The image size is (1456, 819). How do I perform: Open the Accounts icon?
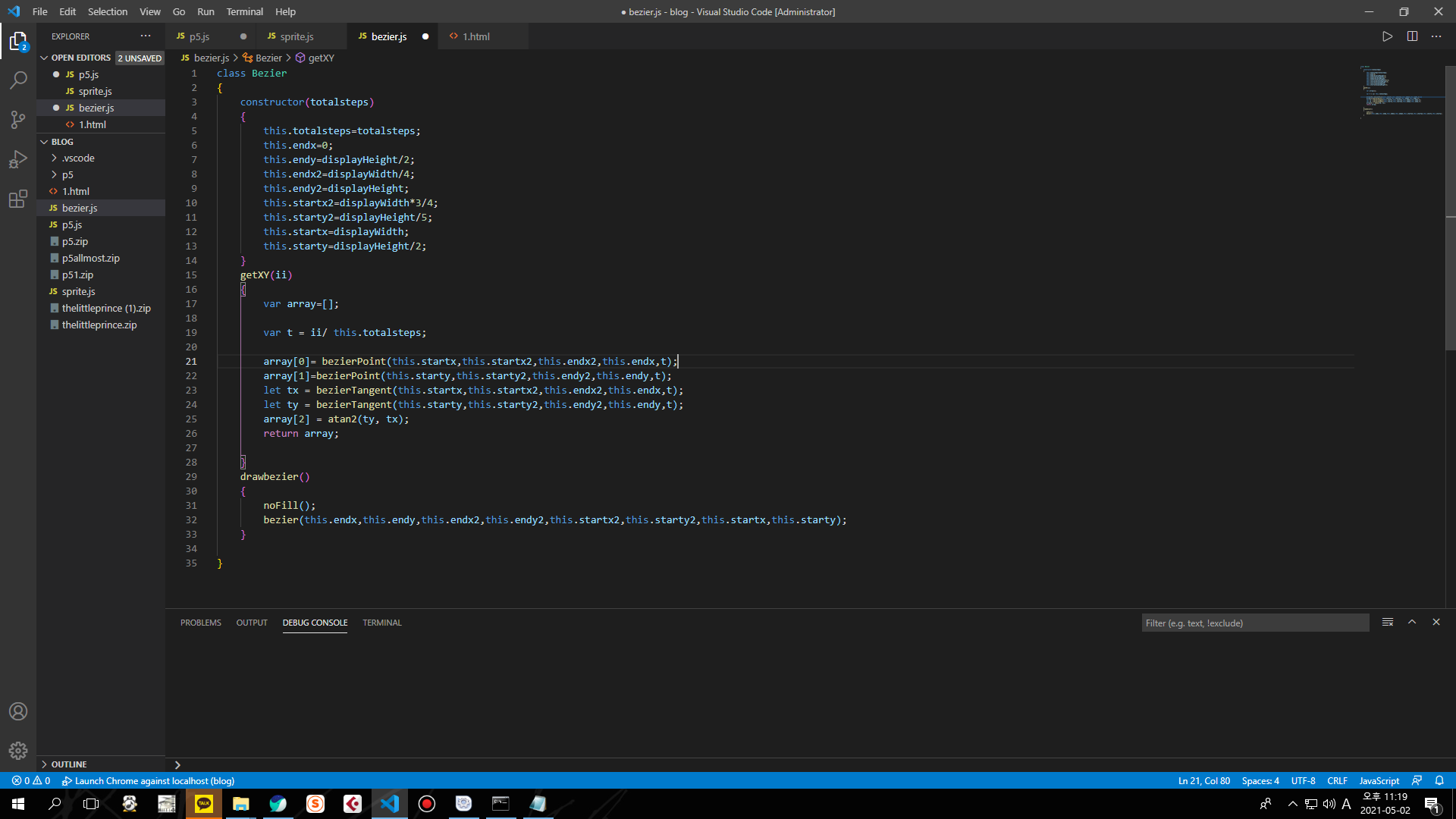coord(18,711)
